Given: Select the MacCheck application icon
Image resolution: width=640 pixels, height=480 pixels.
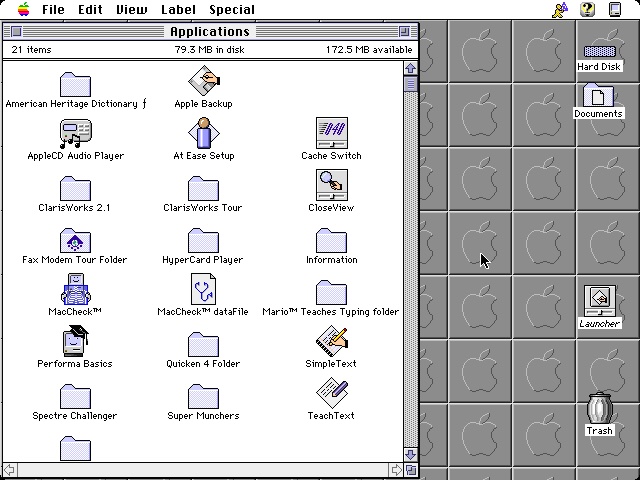Looking at the screenshot, I should point(76,289).
